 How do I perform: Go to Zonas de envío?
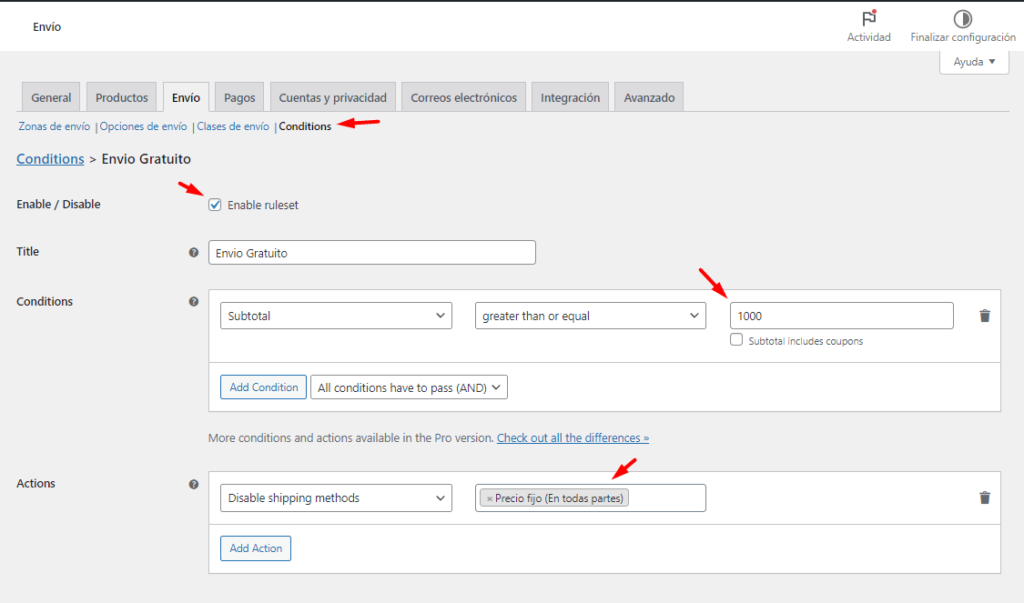click(54, 126)
